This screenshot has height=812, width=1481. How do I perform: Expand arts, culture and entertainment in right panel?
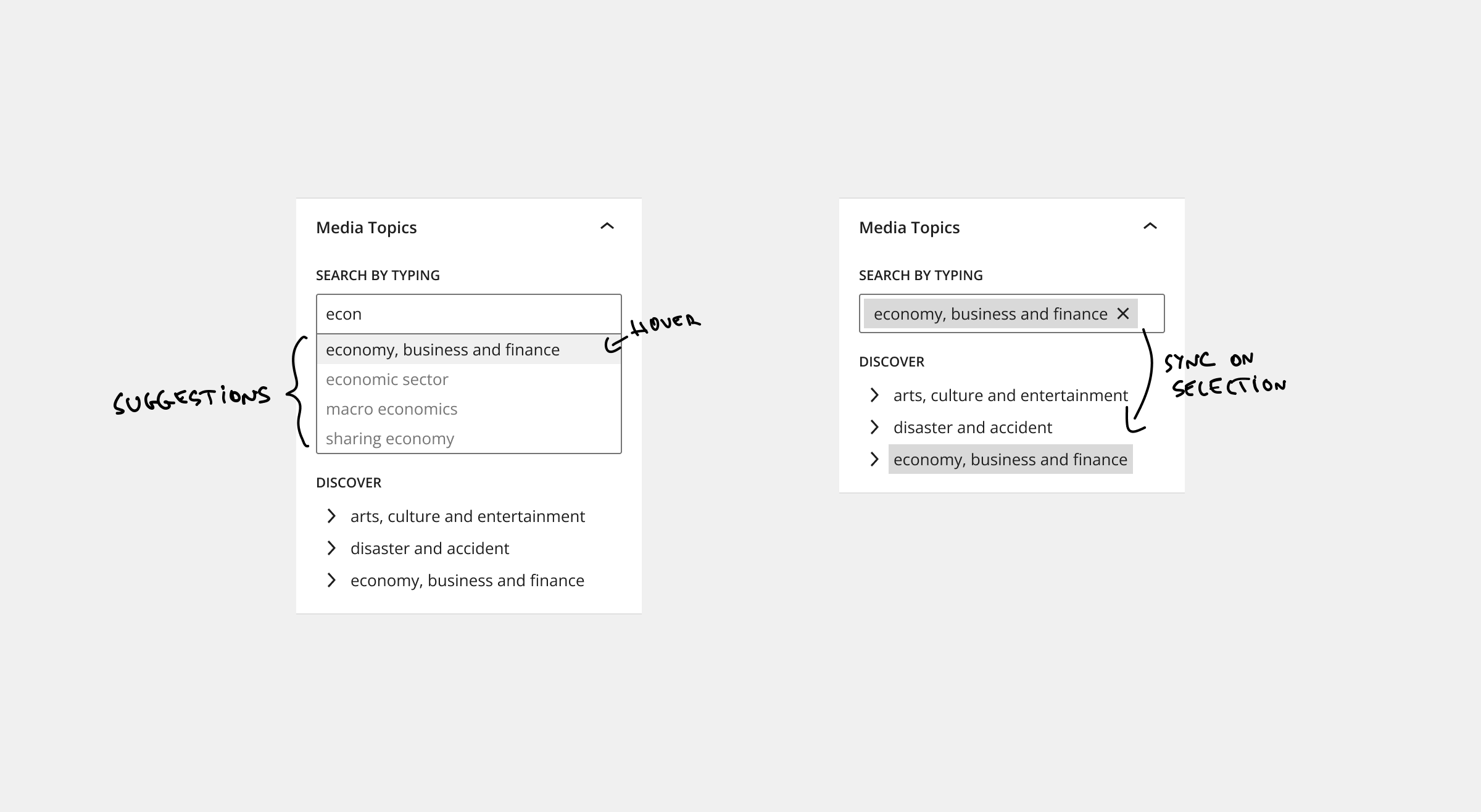pyautogui.click(x=874, y=395)
